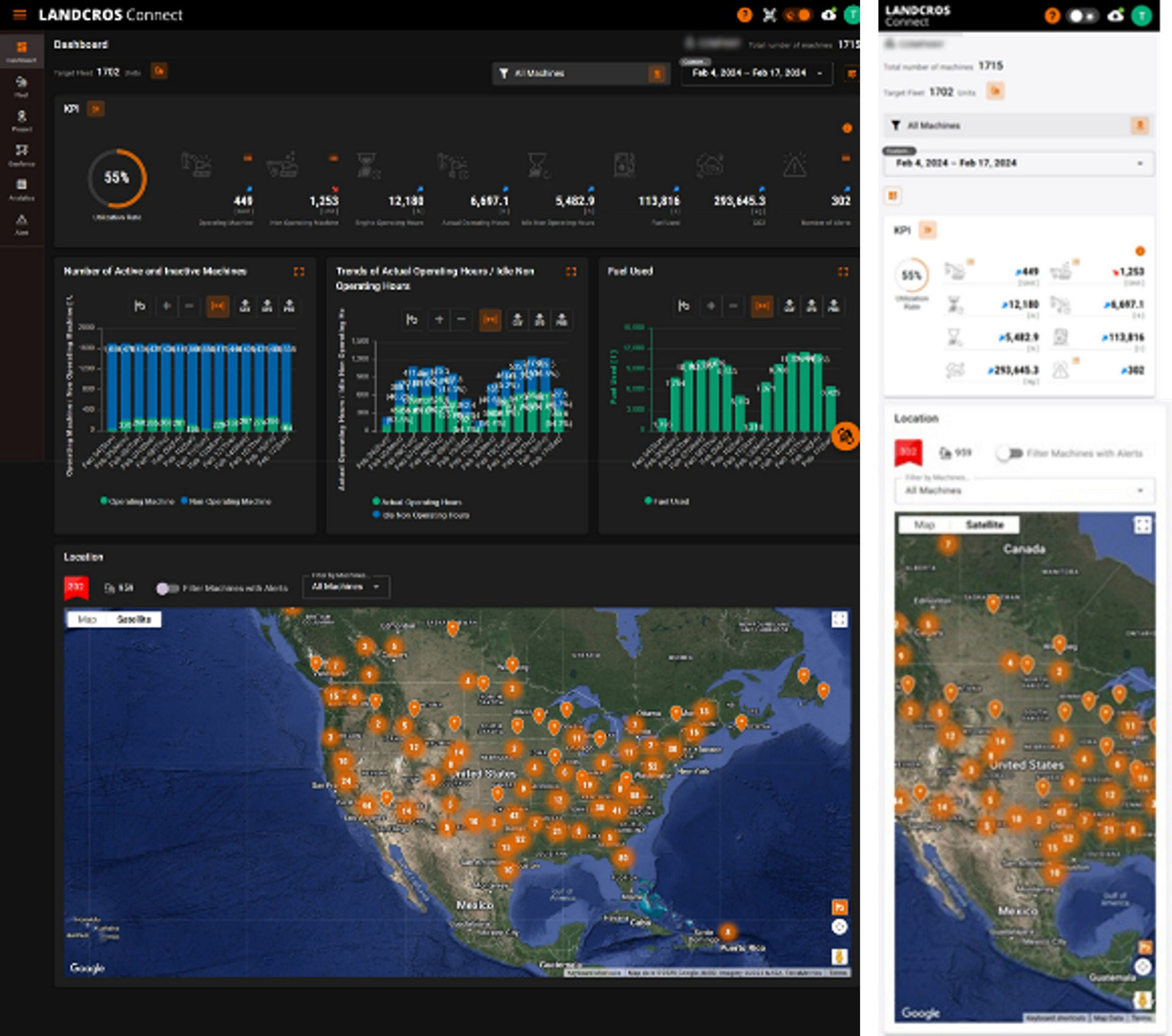This screenshot has height=1036, width=1172.
Task: Open the Filter by Machines dropdown in mobile view
Action: tap(1024, 491)
